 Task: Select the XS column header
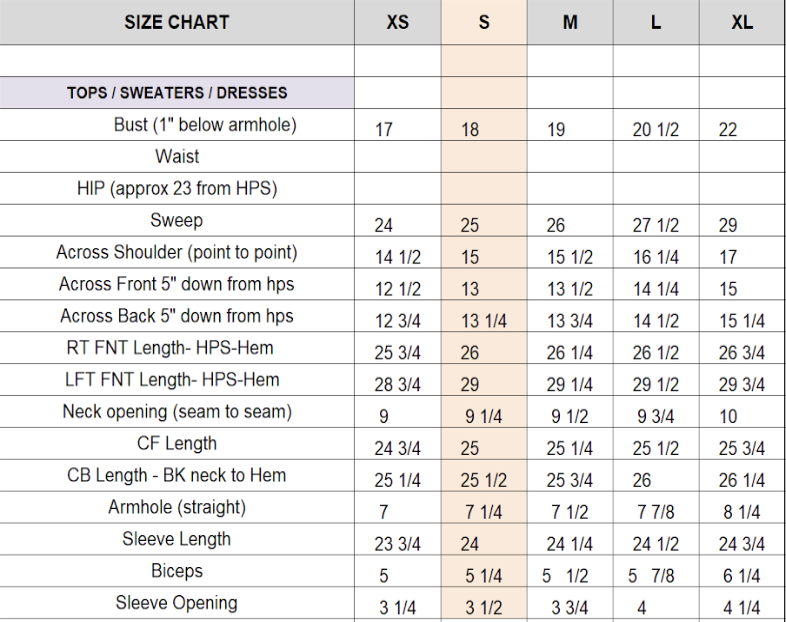click(x=398, y=22)
